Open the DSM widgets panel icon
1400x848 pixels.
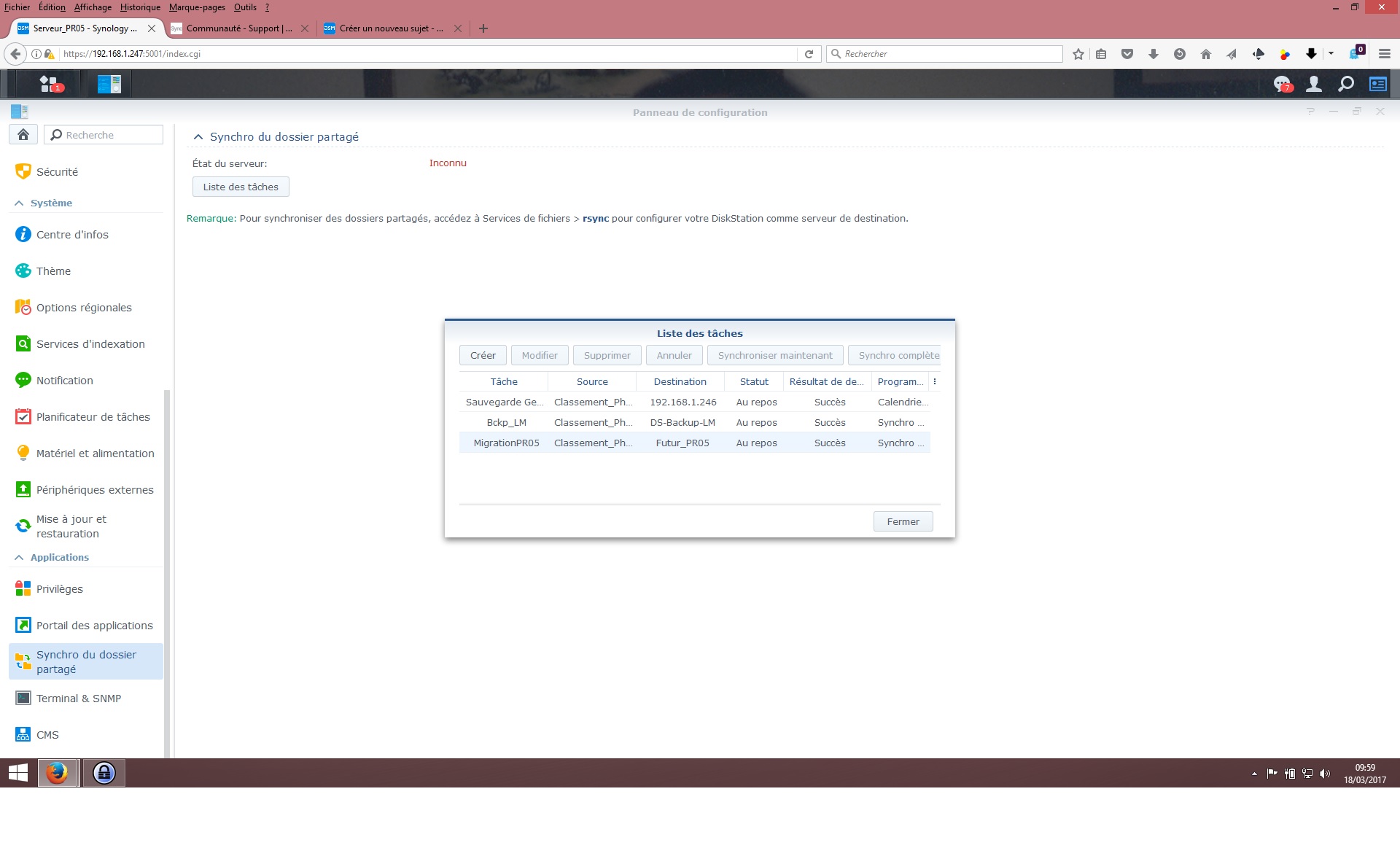point(1378,85)
